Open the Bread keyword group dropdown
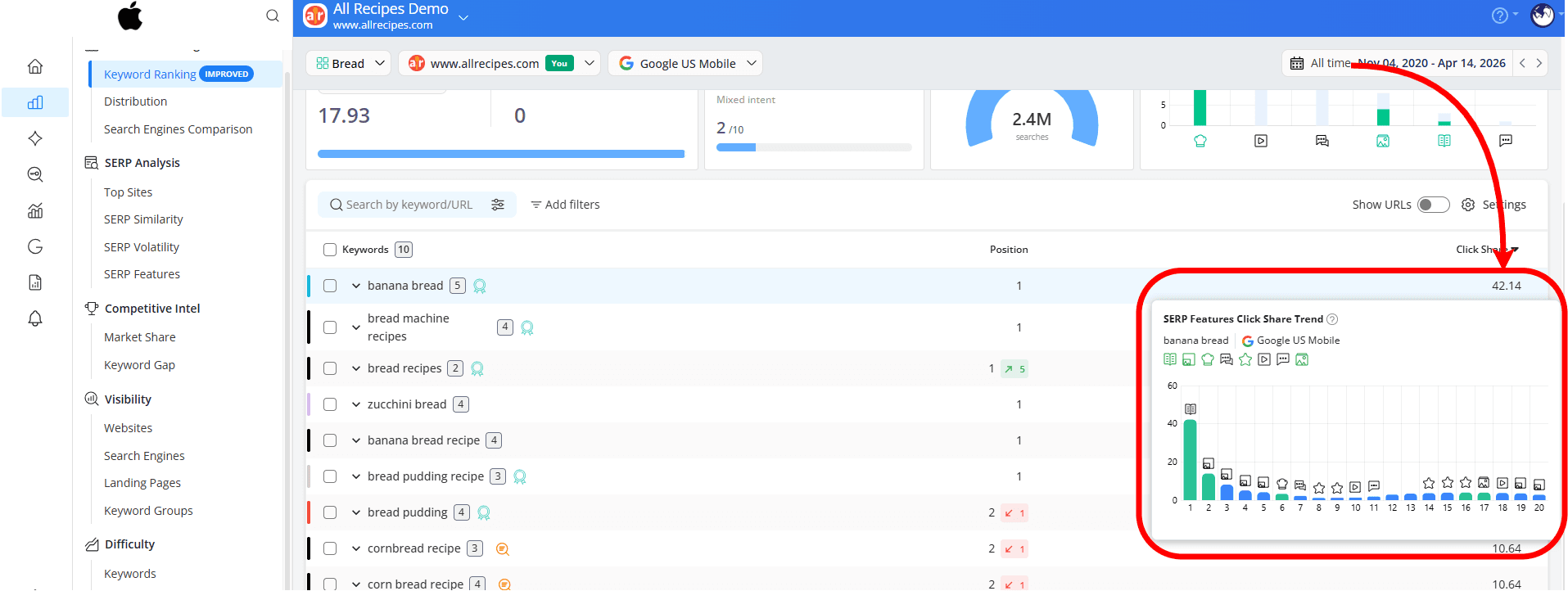The height and width of the screenshot is (591, 1568). 350,63
